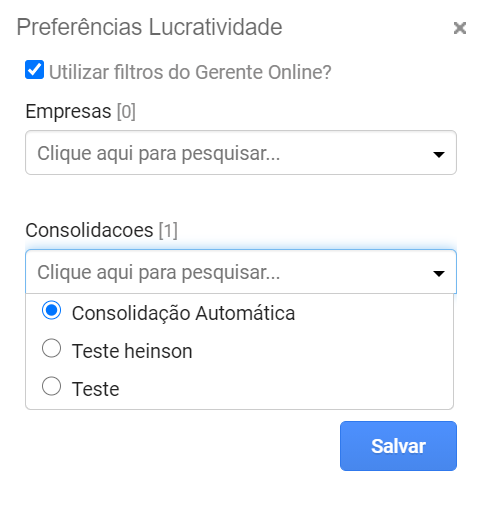Click the Empresas [0] label

pyautogui.click(x=80, y=111)
